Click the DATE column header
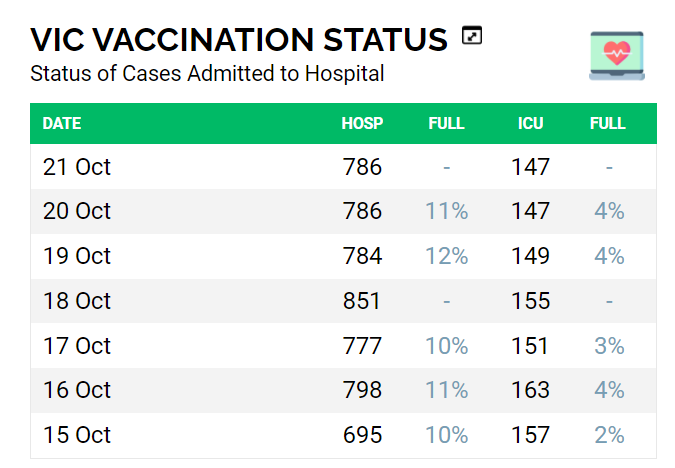This screenshot has height=468, width=675. click(62, 124)
